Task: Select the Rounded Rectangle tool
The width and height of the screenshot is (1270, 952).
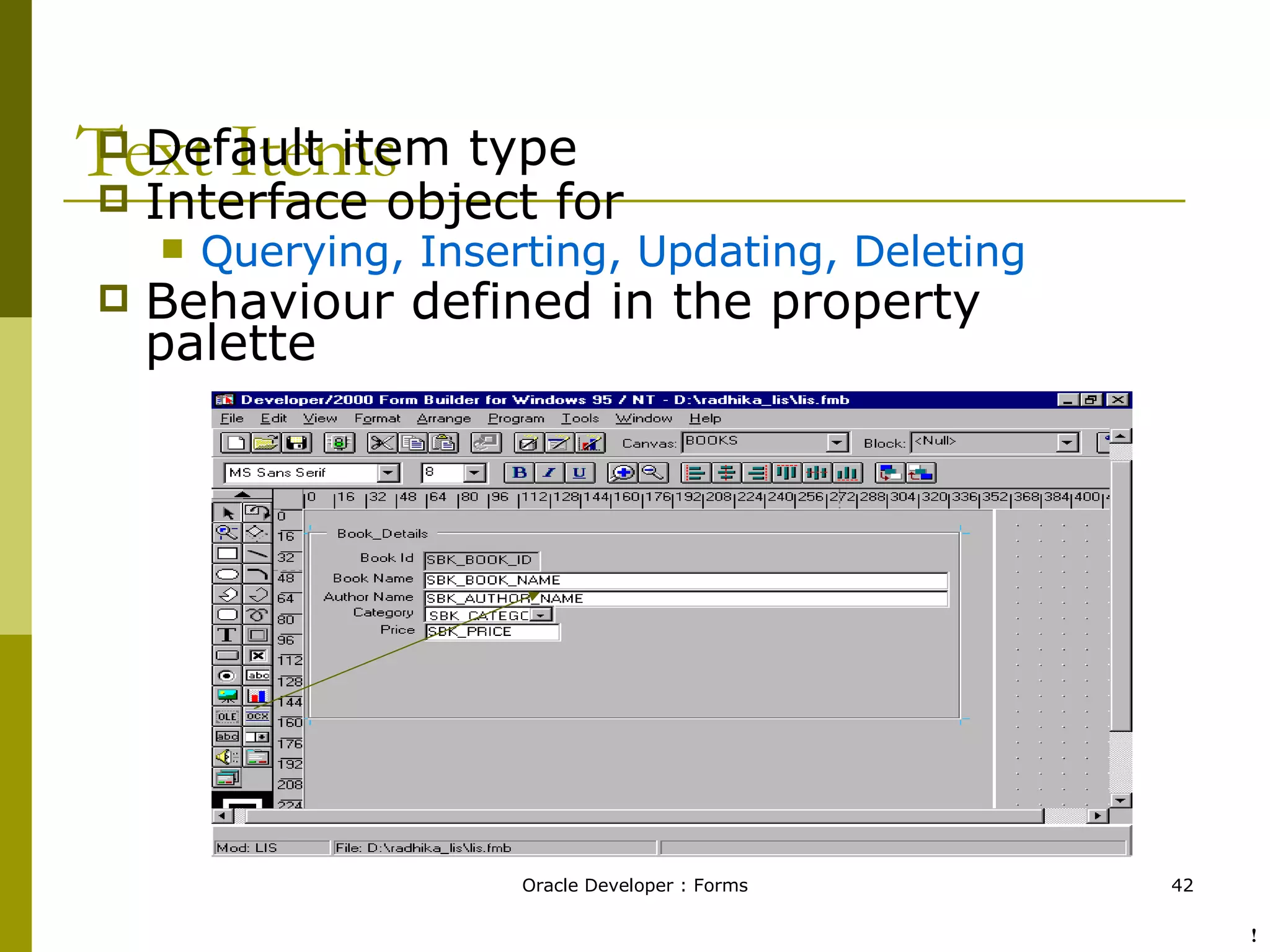Action: tap(227, 615)
